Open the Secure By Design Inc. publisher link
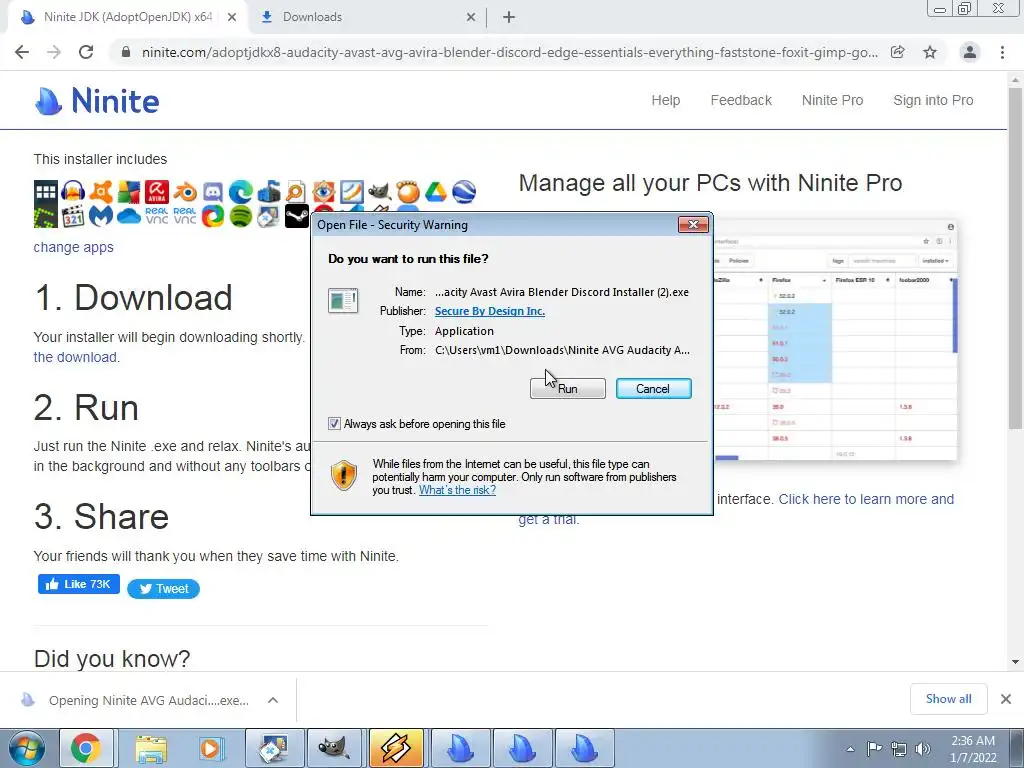The image size is (1024, 768). click(490, 311)
